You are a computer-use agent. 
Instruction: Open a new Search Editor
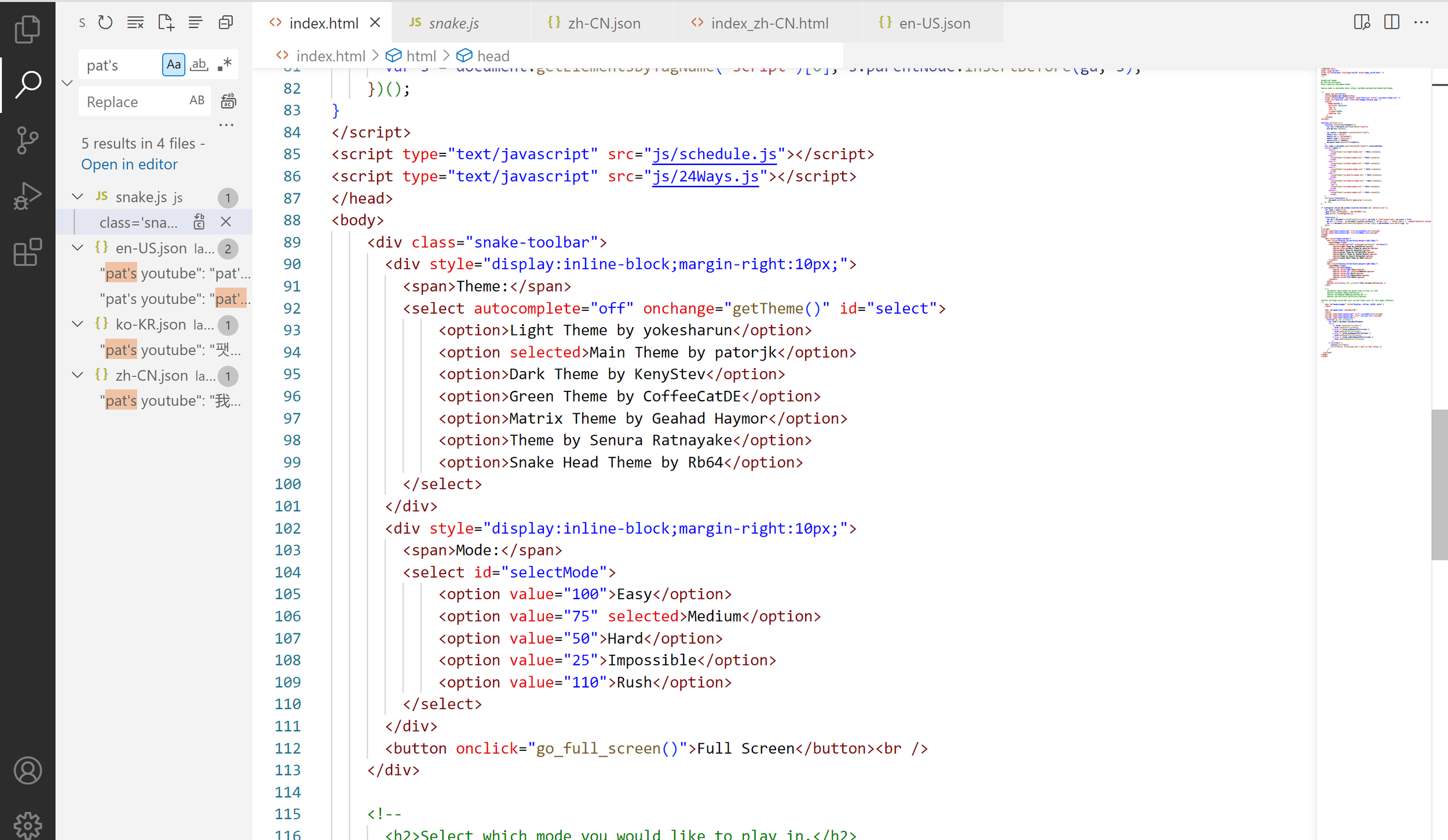(166, 22)
